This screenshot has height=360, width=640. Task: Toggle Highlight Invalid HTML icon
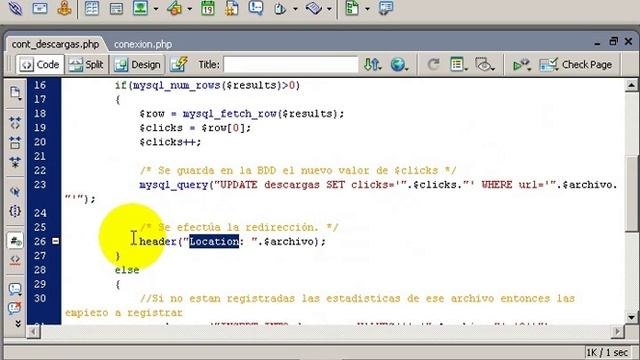pos(15,260)
